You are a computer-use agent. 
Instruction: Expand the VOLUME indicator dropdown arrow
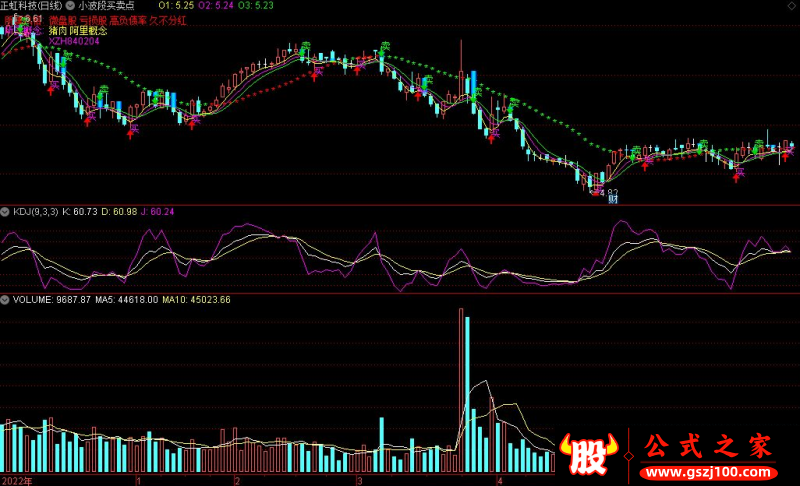[x=5, y=300]
